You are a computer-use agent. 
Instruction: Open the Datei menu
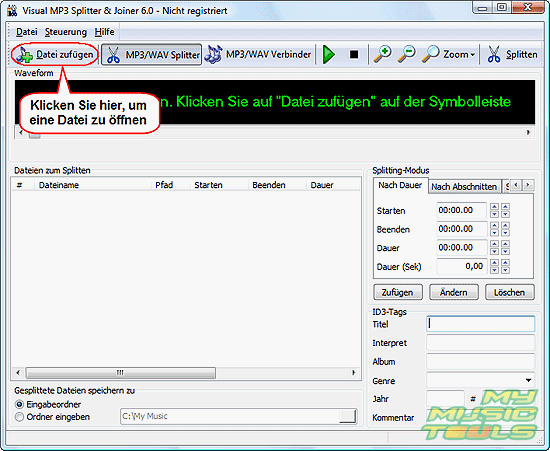click(x=27, y=32)
